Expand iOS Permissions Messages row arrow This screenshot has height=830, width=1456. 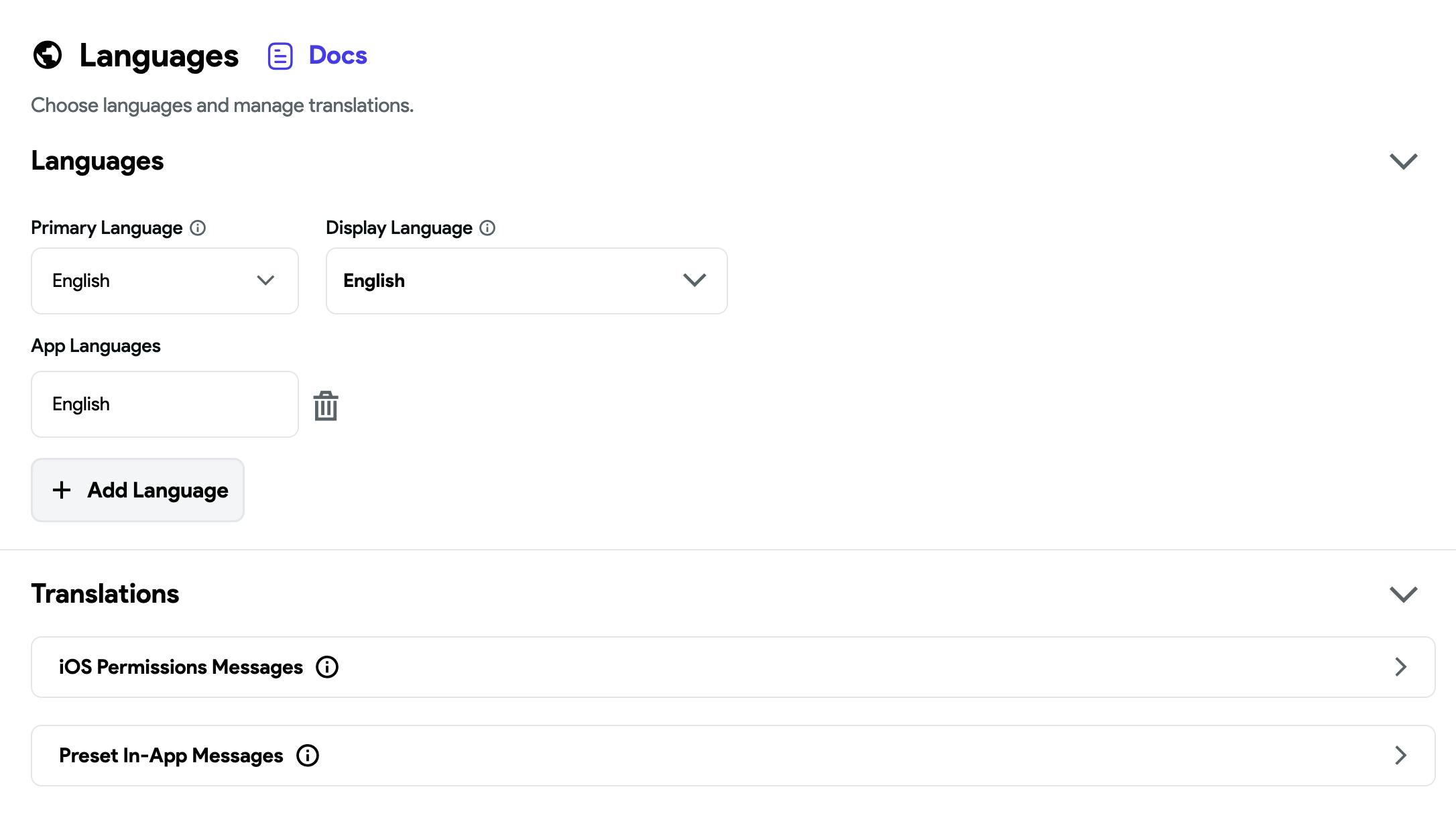tap(1400, 667)
